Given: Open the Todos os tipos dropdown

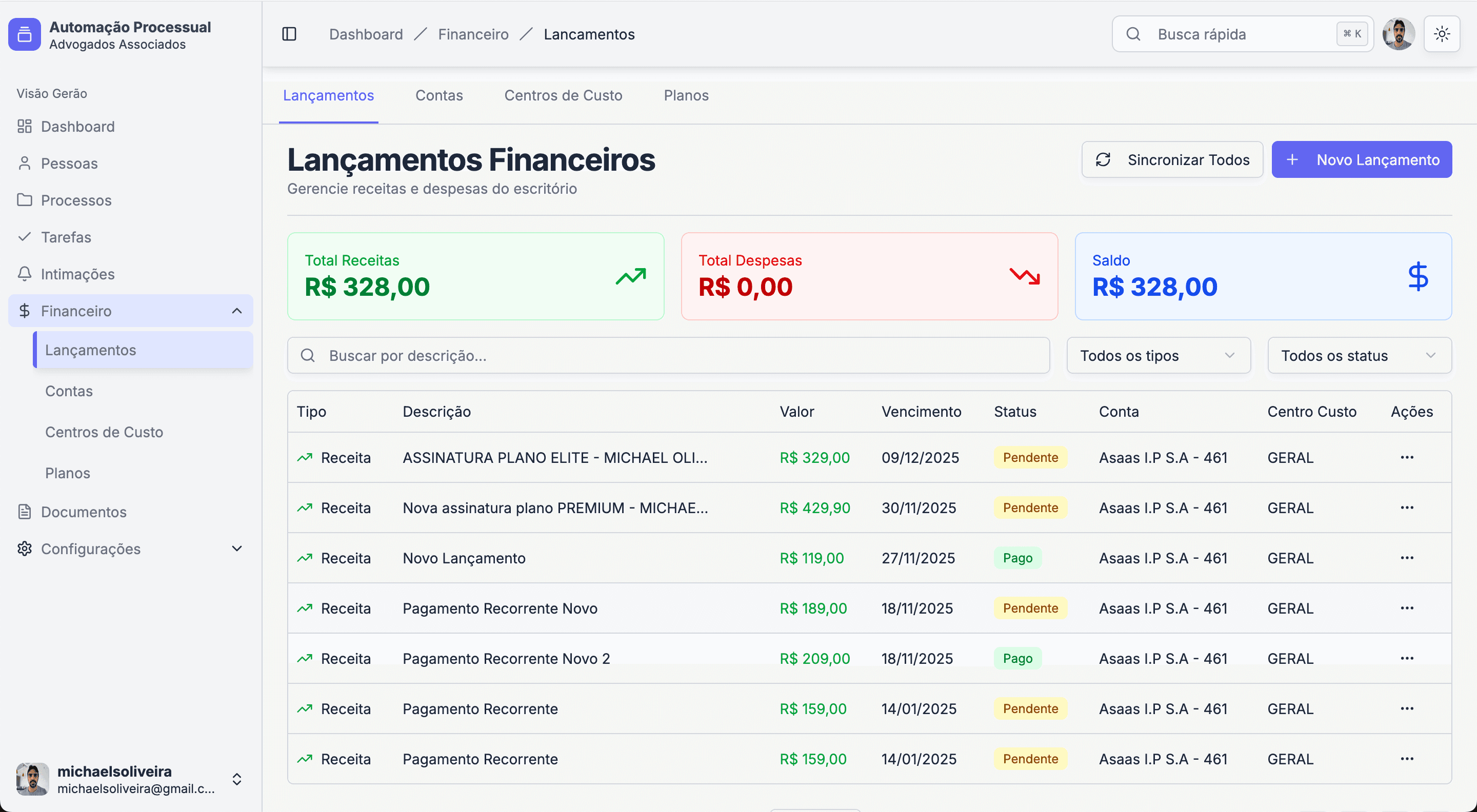Looking at the screenshot, I should 1157,355.
